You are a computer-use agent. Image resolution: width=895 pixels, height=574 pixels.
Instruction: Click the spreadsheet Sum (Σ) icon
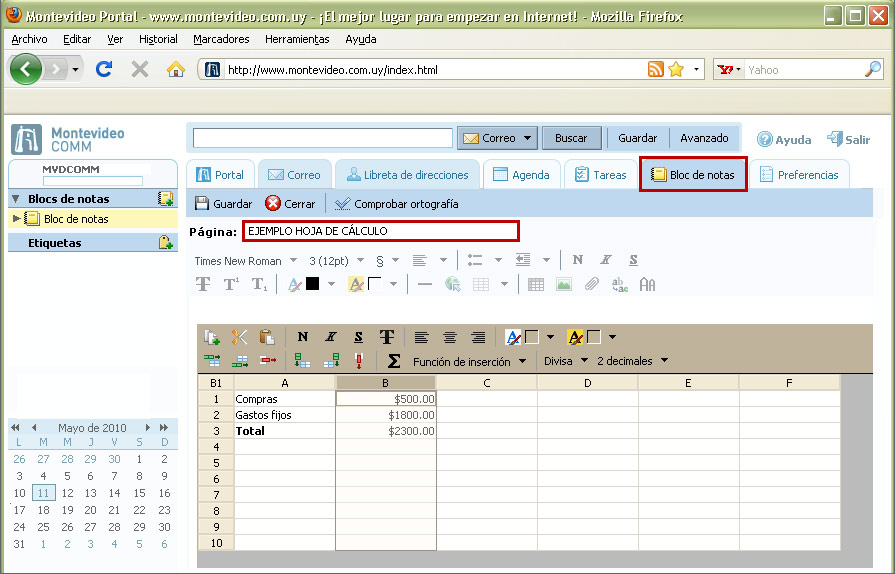pos(394,361)
